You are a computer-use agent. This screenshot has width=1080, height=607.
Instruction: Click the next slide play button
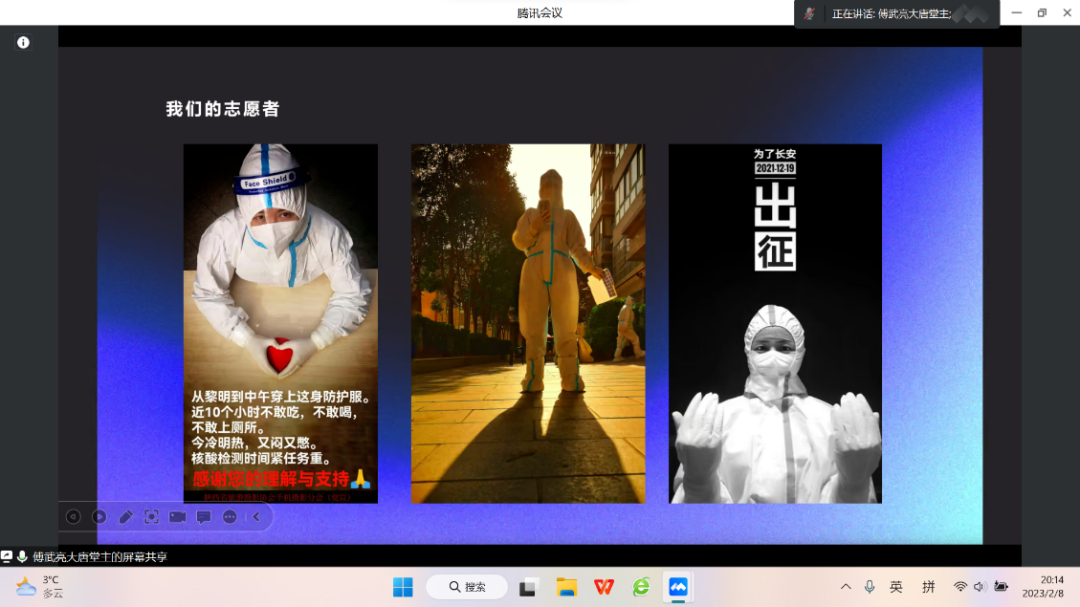coord(99,517)
